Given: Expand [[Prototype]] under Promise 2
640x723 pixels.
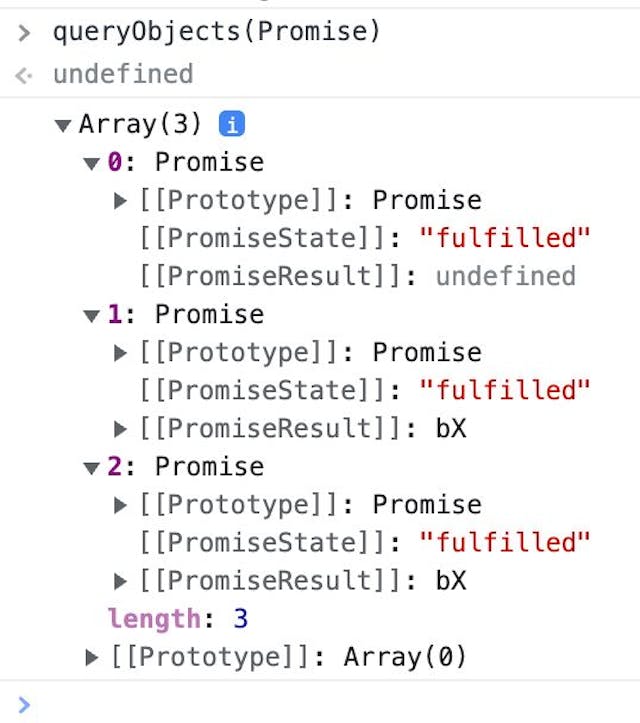Looking at the screenshot, I should pyautogui.click(x=121, y=505).
